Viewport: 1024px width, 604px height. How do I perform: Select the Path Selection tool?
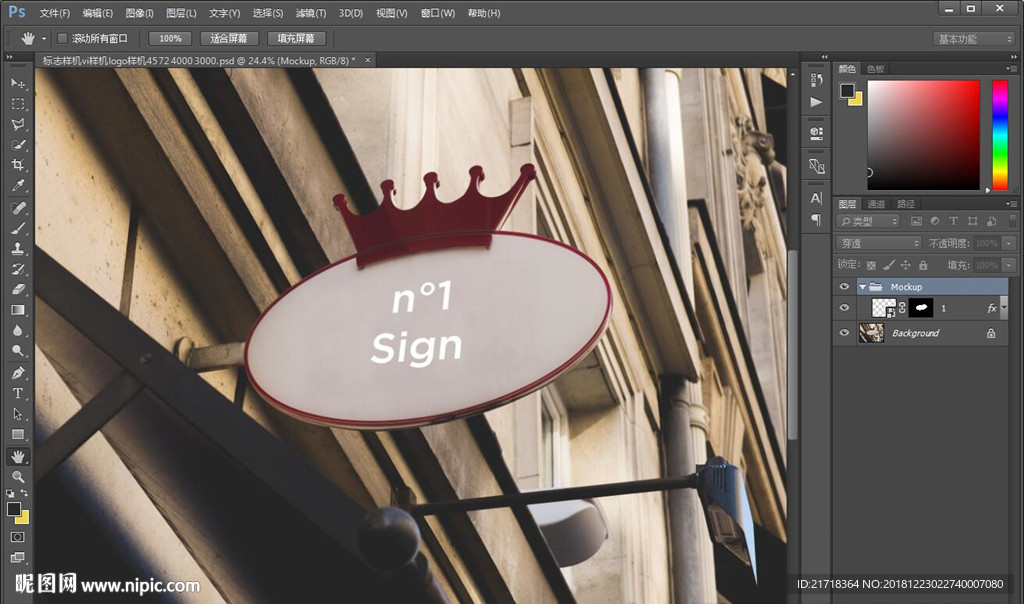pyautogui.click(x=18, y=414)
